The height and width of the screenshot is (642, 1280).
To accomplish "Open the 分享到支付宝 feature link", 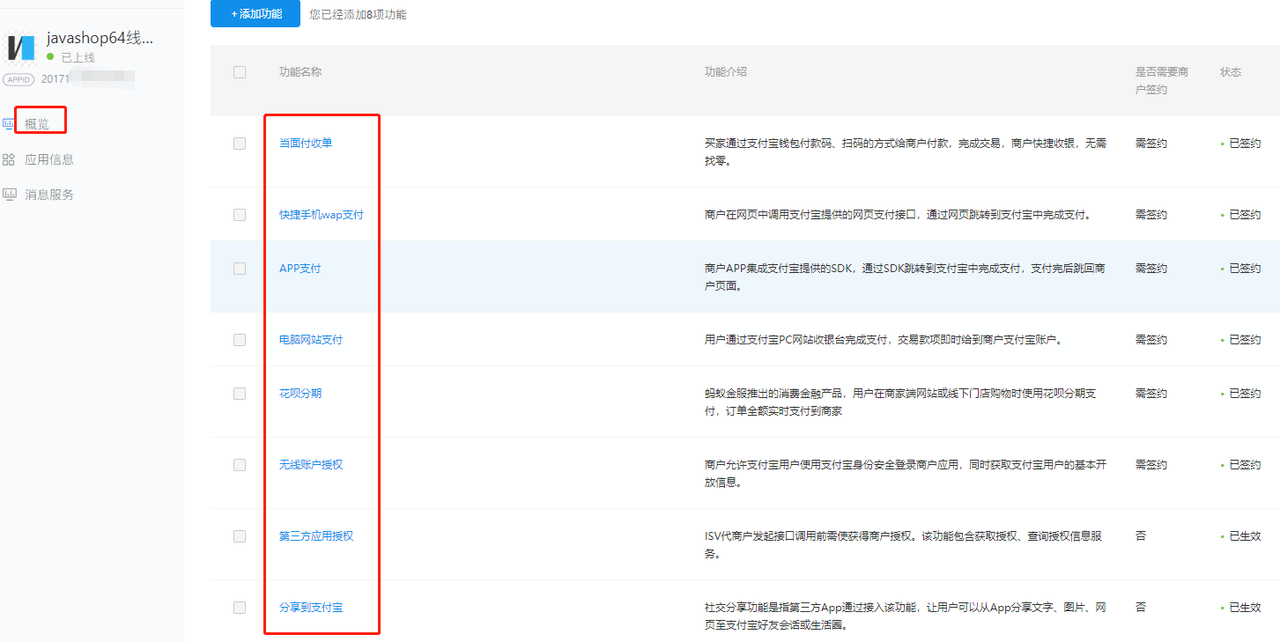I will click(x=311, y=607).
